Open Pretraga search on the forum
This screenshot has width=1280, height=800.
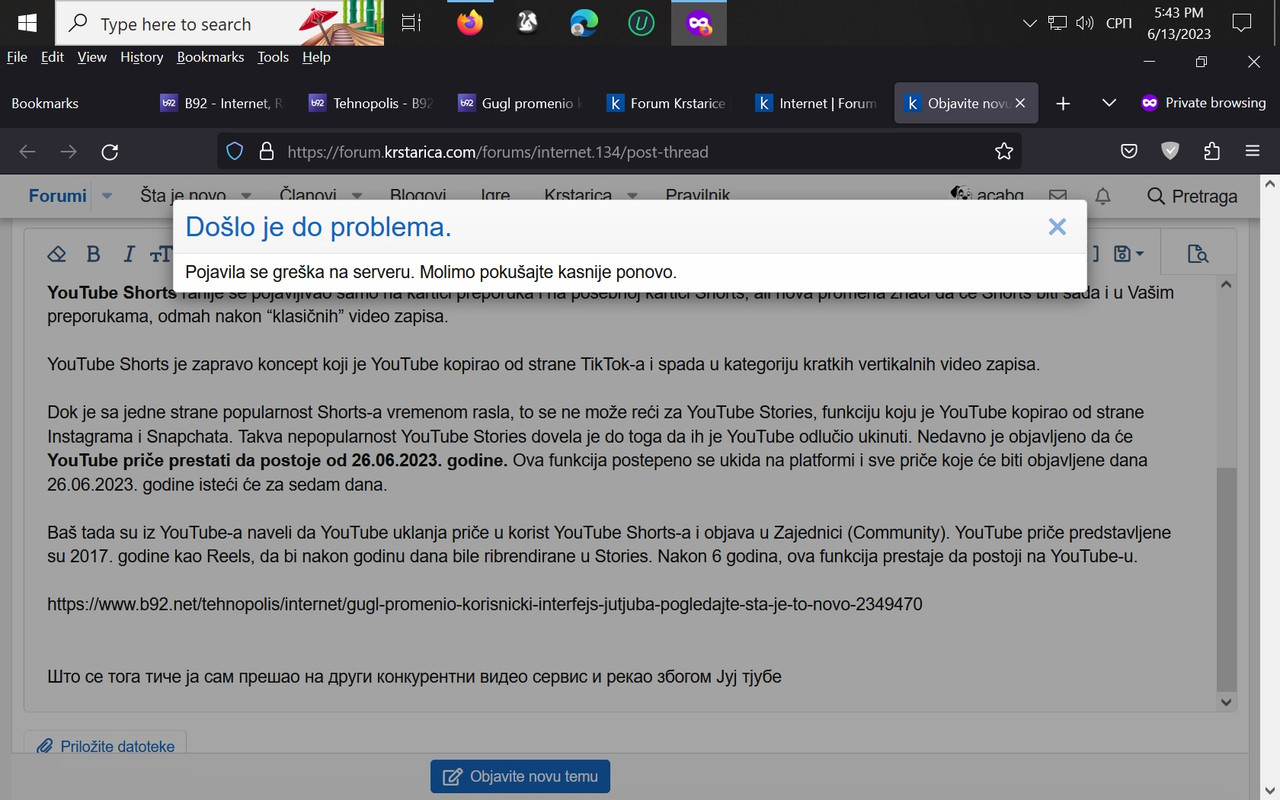[x=1192, y=196]
